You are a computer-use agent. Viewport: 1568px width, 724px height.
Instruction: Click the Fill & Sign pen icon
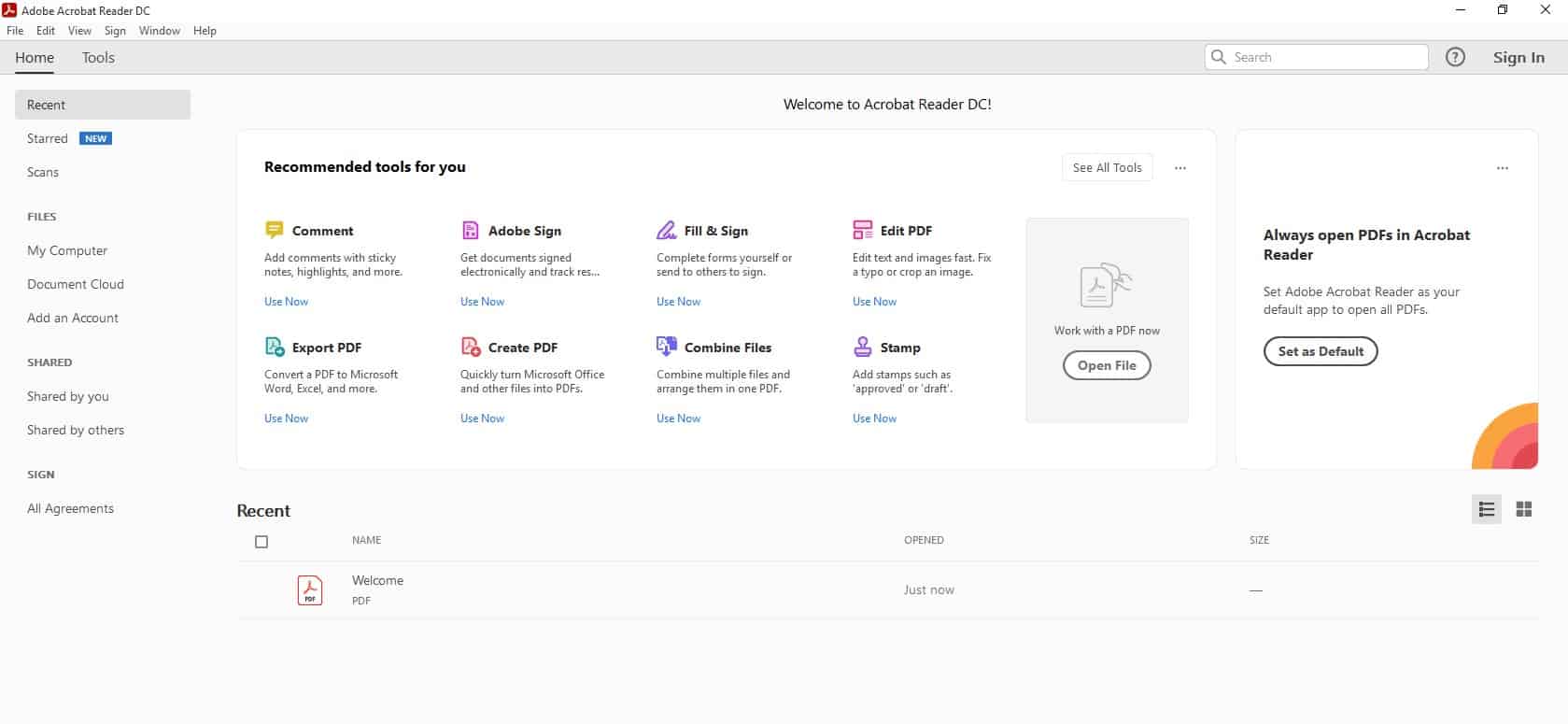(666, 230)
